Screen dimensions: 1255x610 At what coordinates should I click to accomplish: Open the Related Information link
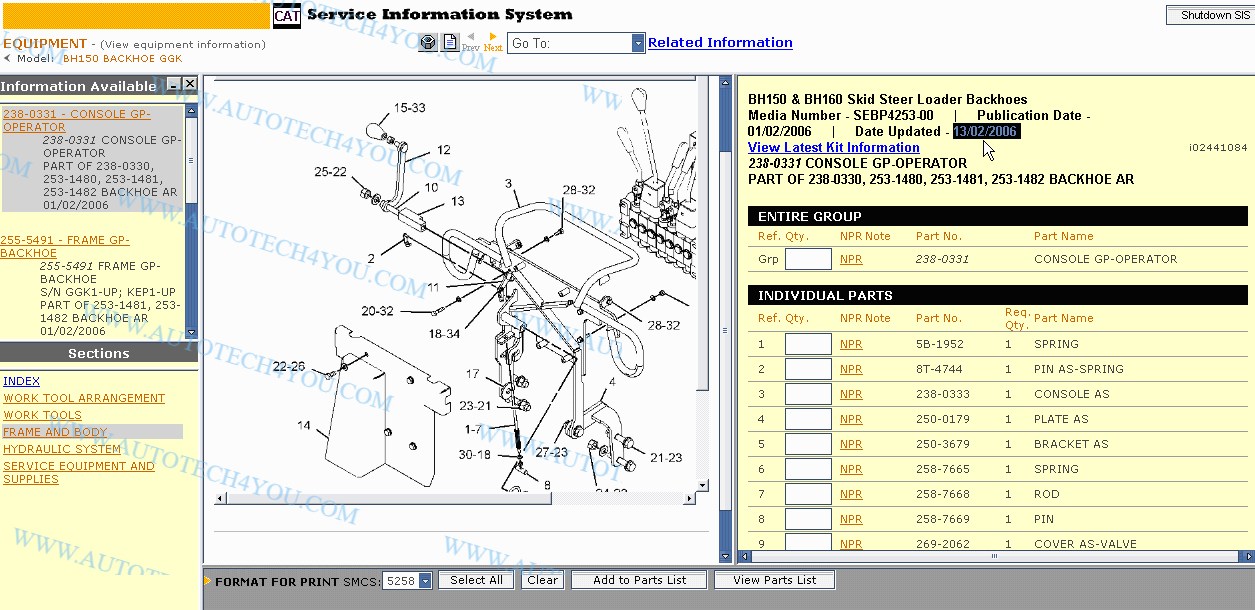(x=720, y=43)
